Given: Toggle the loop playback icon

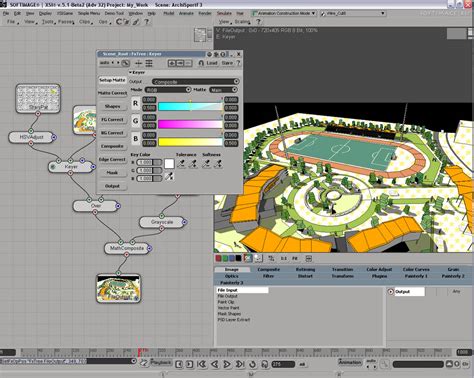Looking at the screenshot, I should click(252, 364).
